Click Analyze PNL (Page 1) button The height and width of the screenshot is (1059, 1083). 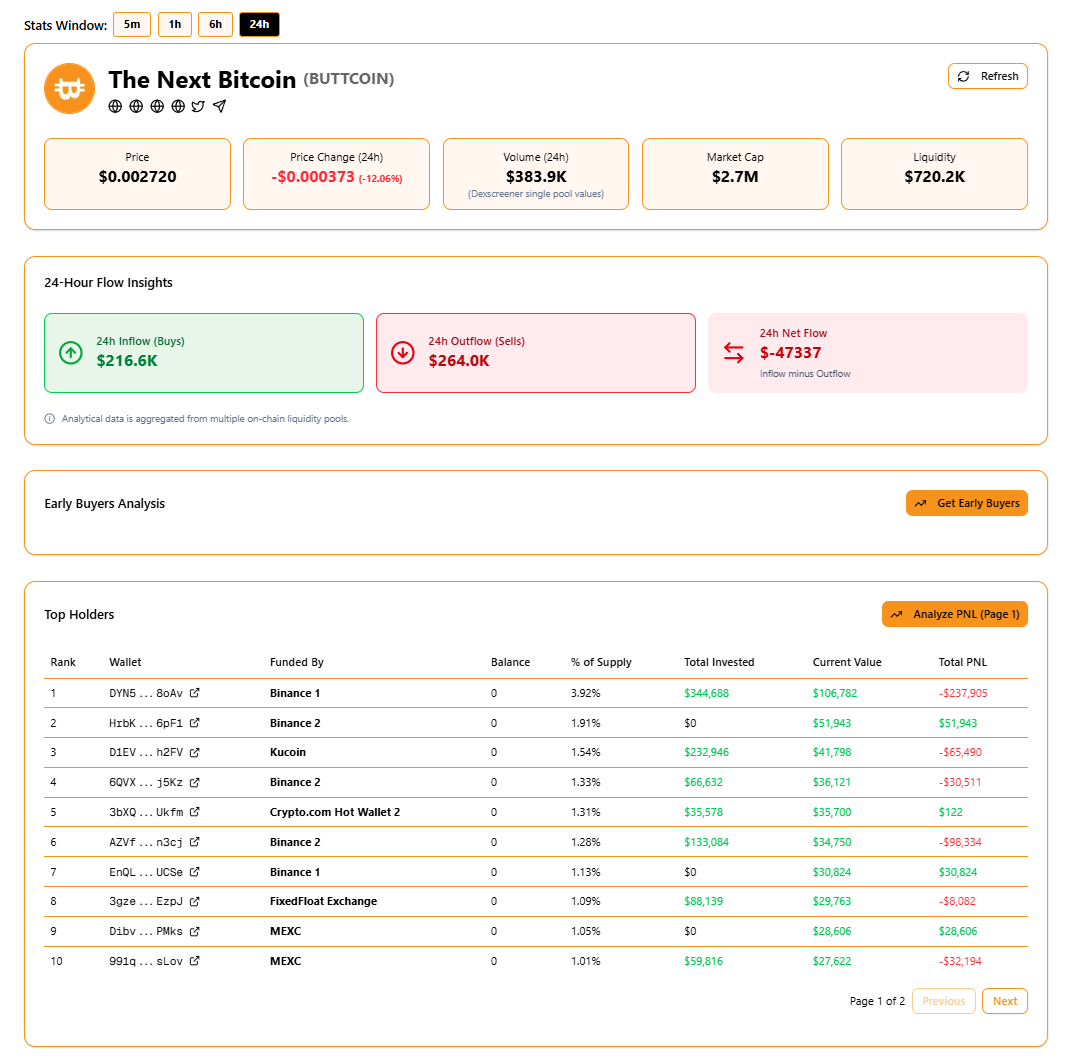(955, 614)
